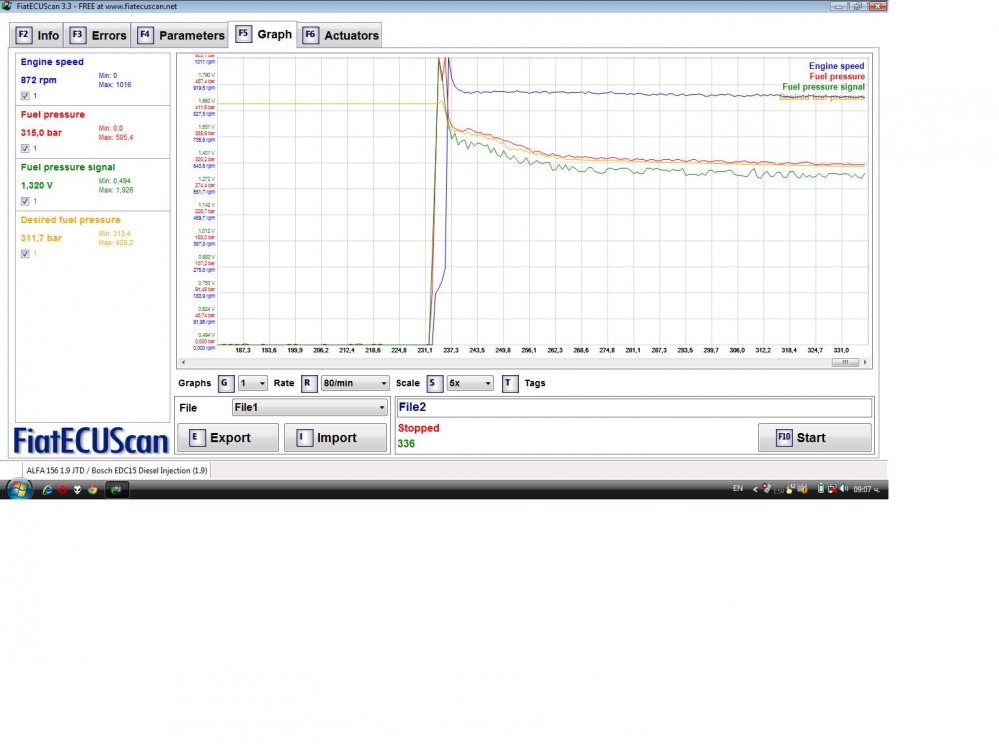Launch Internet Explorer from the taskbar

point(47,489)
